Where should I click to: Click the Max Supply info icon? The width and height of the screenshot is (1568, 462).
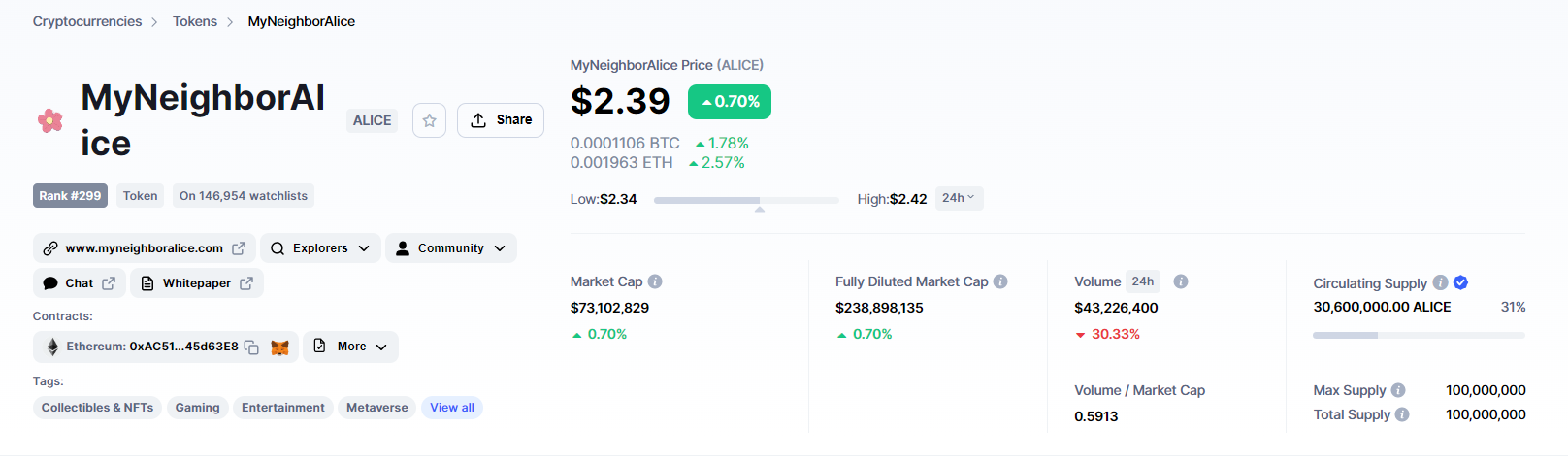click(x=1398, y=390)
